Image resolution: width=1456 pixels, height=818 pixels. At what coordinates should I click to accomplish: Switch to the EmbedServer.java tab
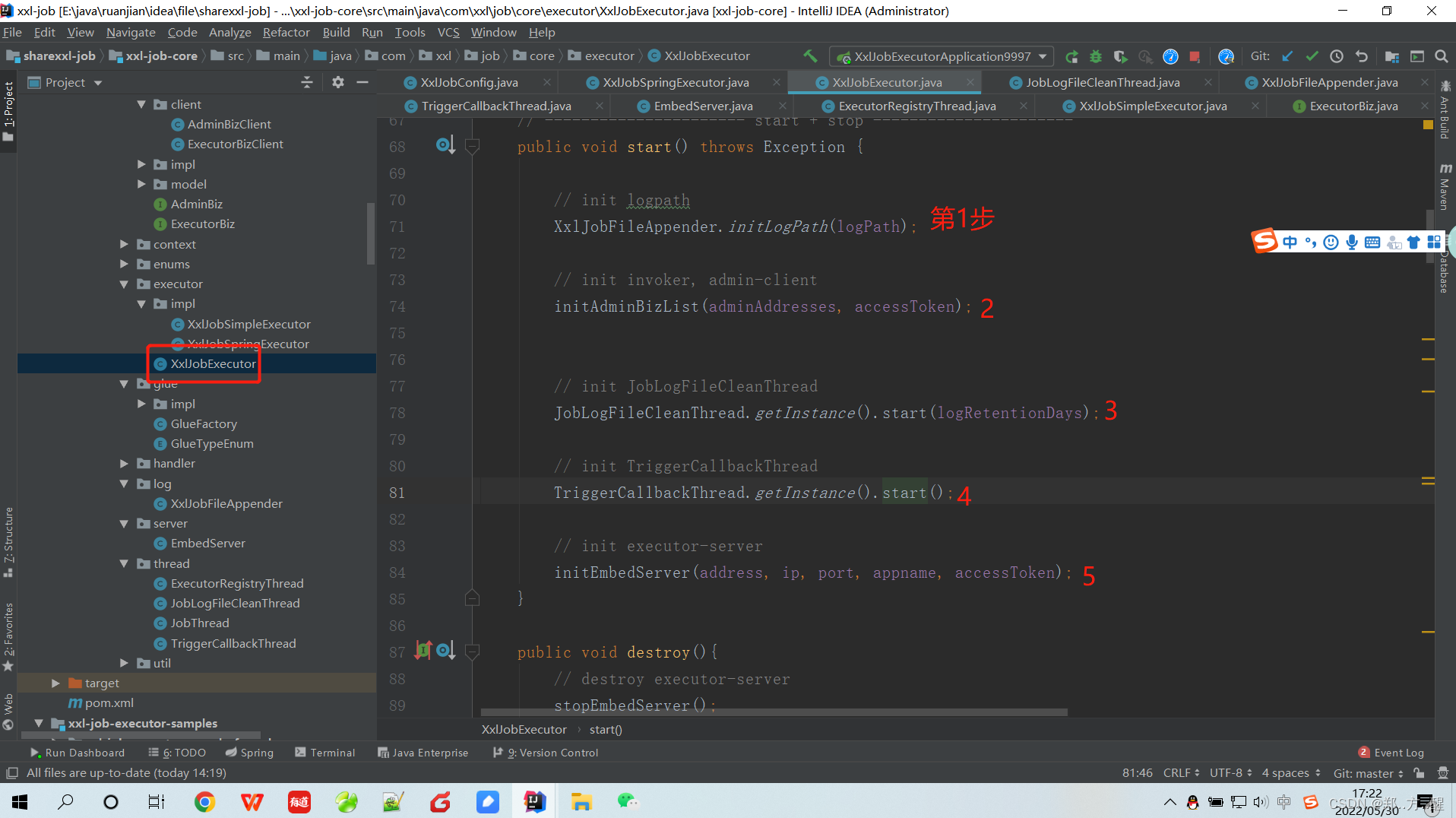pos(703,106)
